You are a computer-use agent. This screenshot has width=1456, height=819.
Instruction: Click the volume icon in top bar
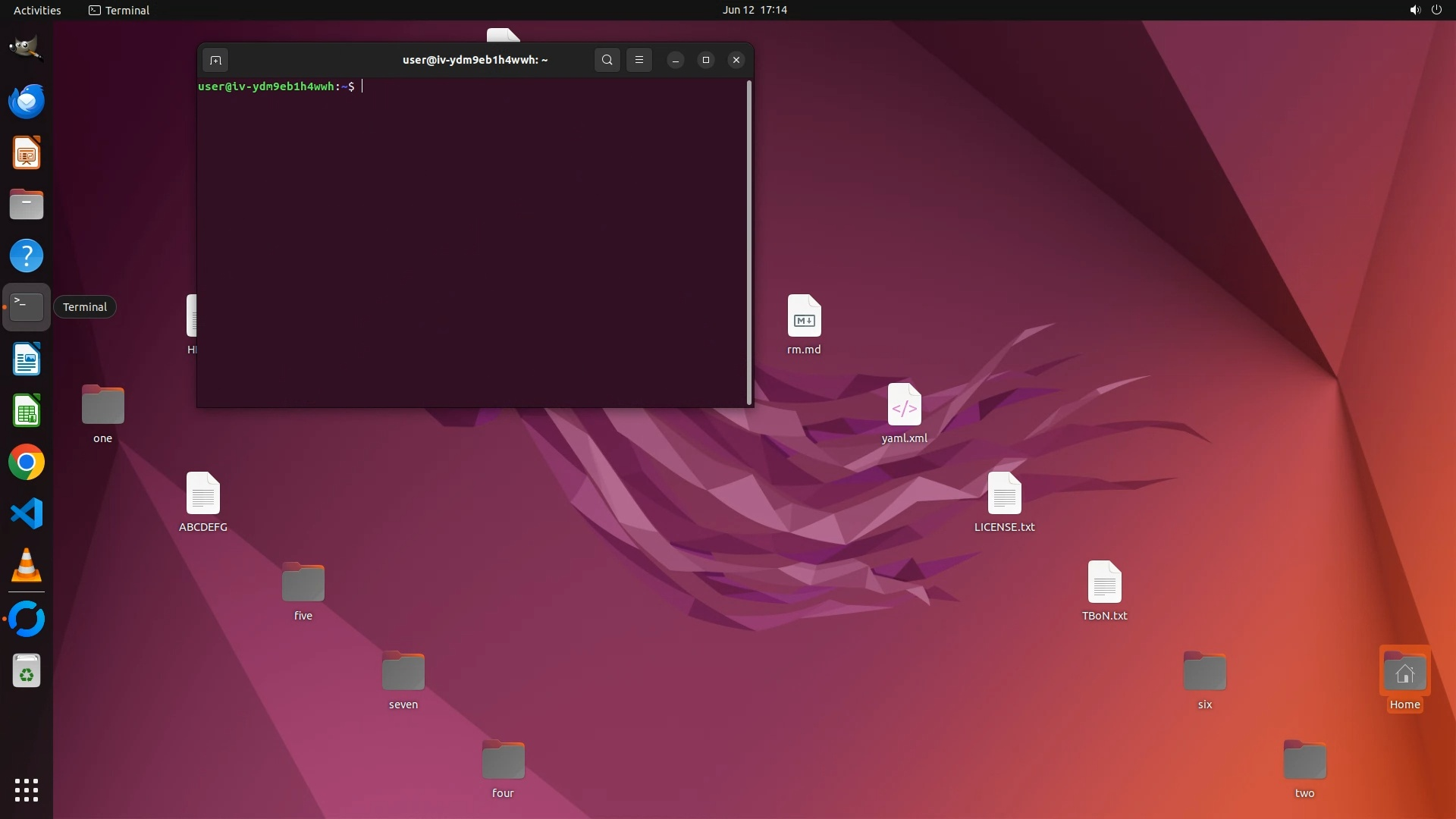click(1414, 10)
